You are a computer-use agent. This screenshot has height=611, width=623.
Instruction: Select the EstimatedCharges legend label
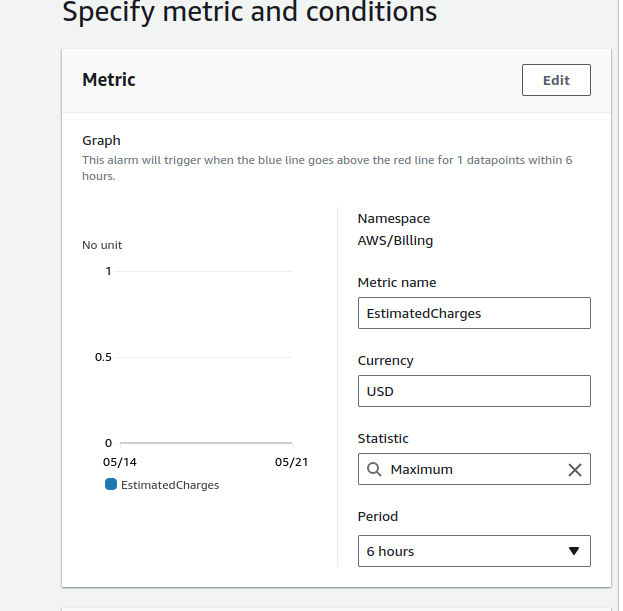[x=170, y=485]
